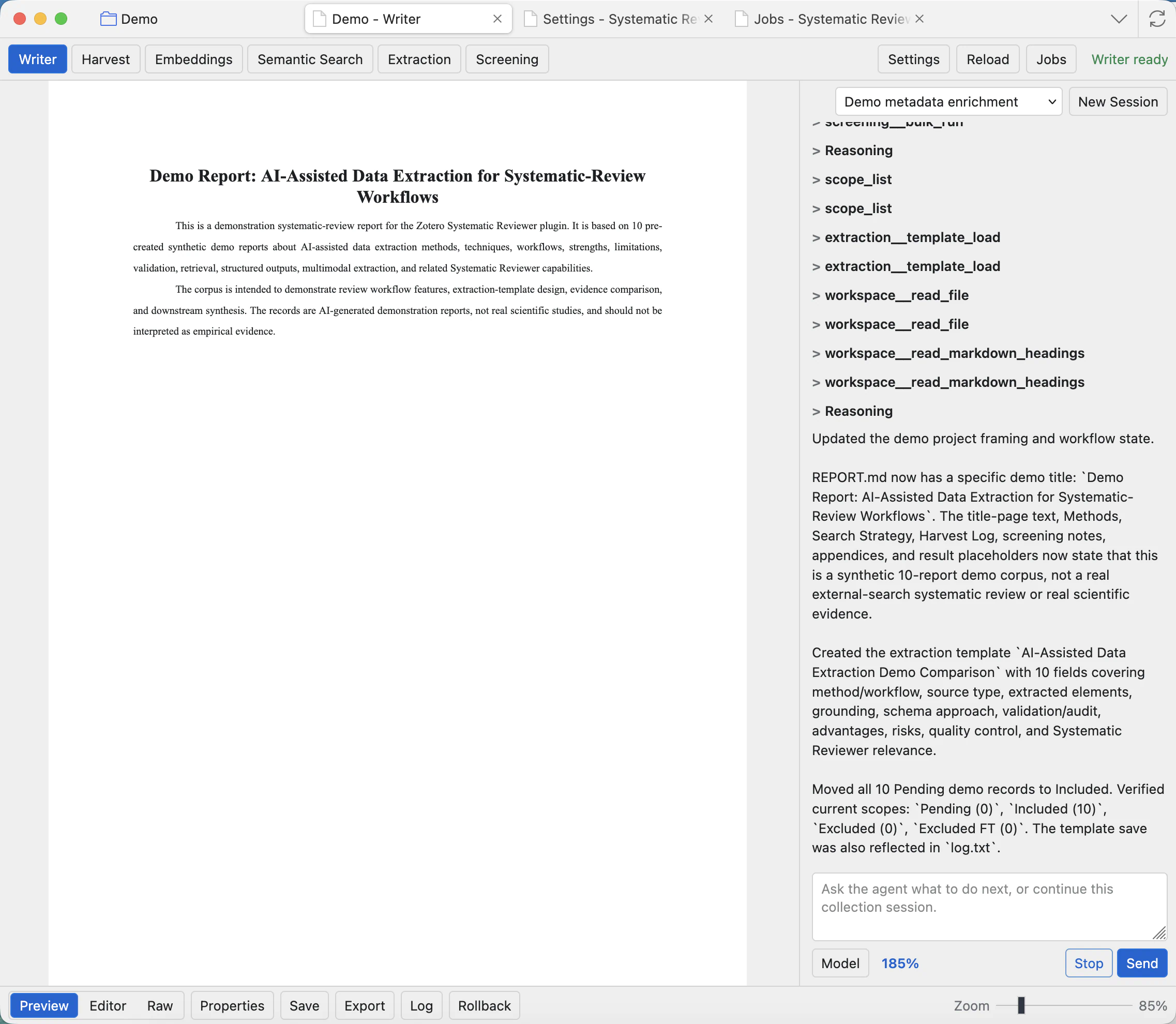Switch to the Demo - Writer tab
This screenshot has height=1024, width=1176.
[x=408, y=19]
